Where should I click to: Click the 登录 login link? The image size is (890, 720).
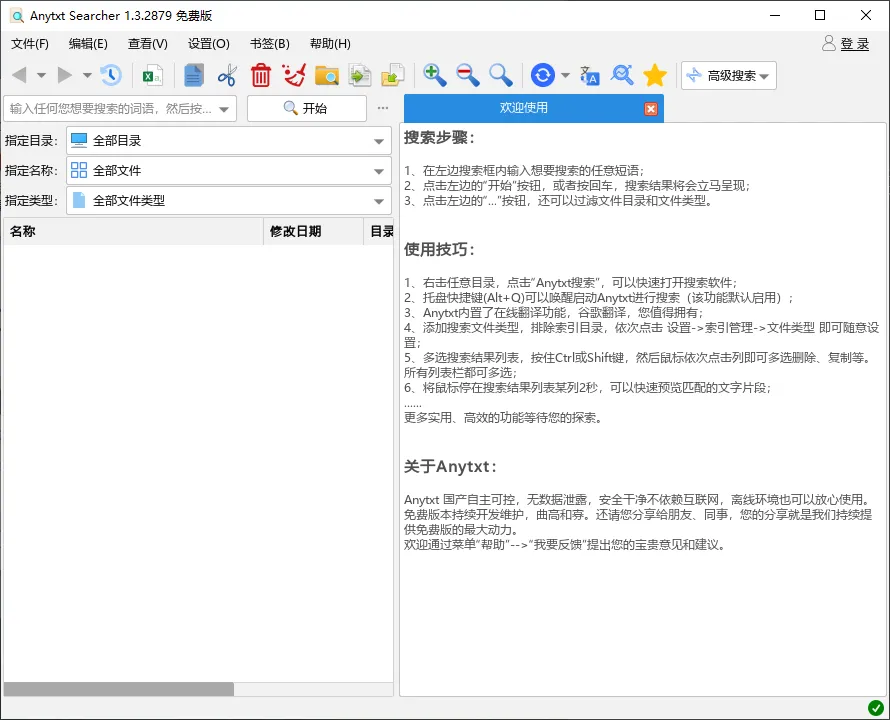click(855, 44)
